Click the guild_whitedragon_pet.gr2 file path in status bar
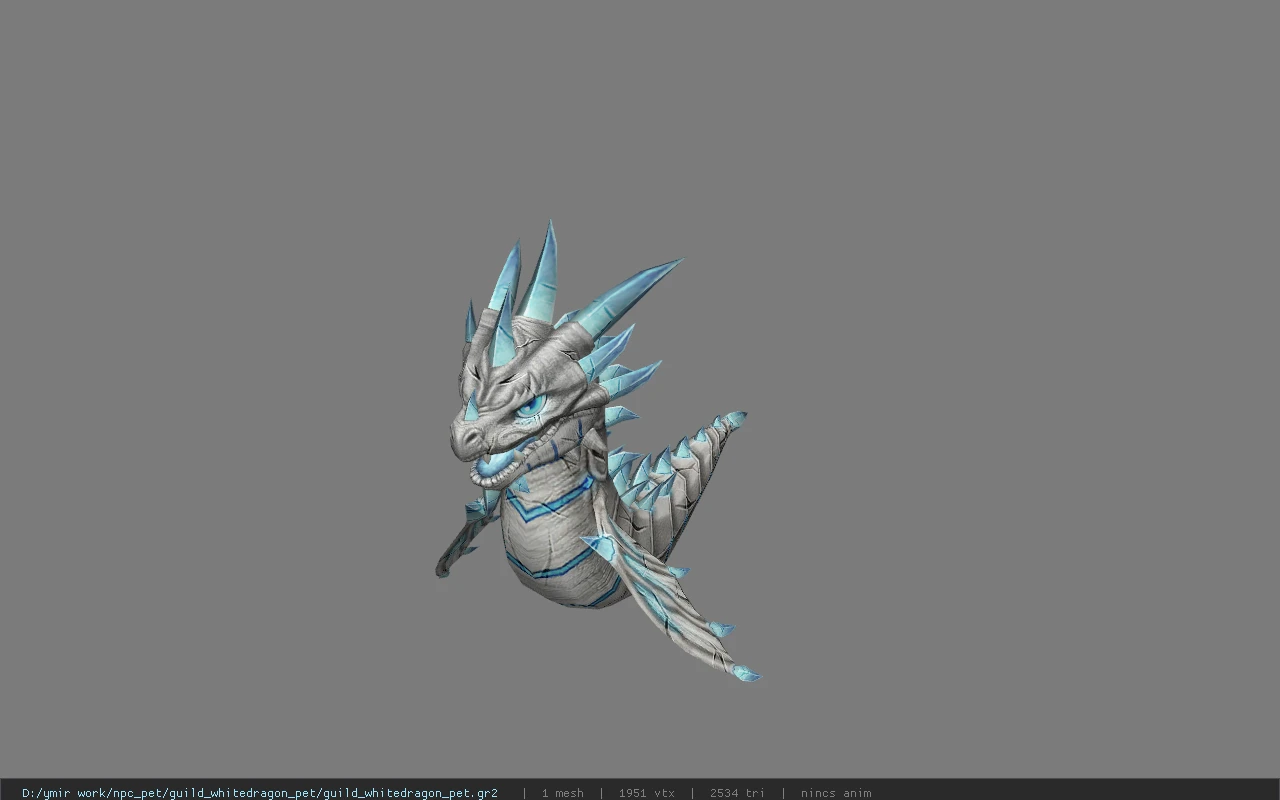The image size is (1280, 800). click(260, 793)
